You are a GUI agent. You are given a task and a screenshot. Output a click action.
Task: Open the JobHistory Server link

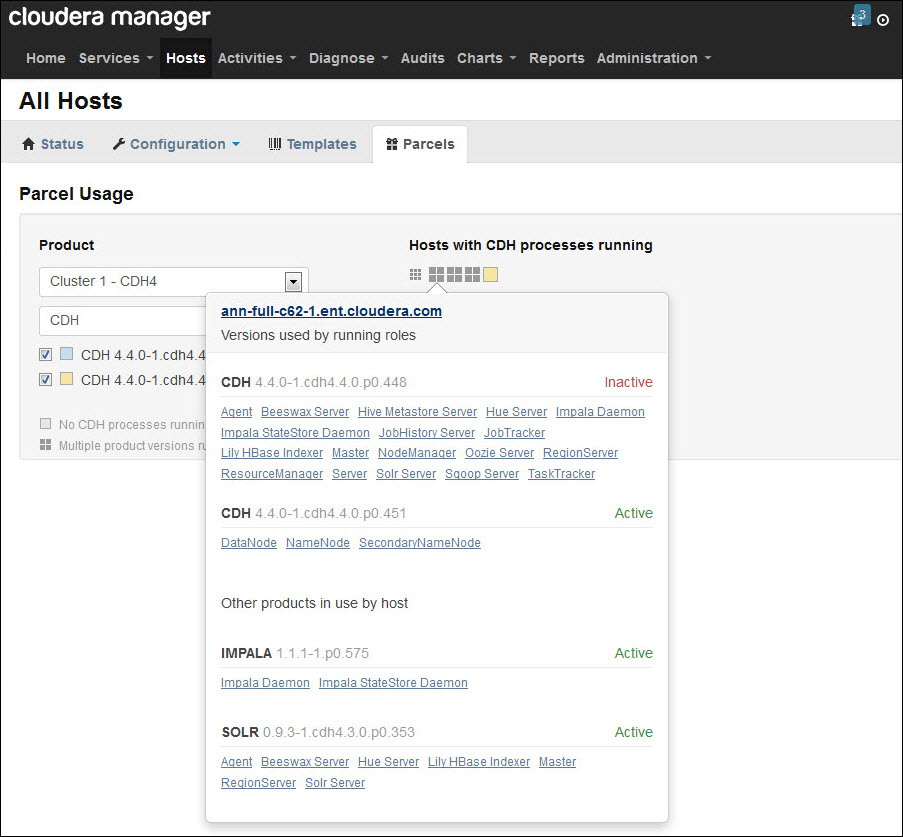tap(427, 433)
